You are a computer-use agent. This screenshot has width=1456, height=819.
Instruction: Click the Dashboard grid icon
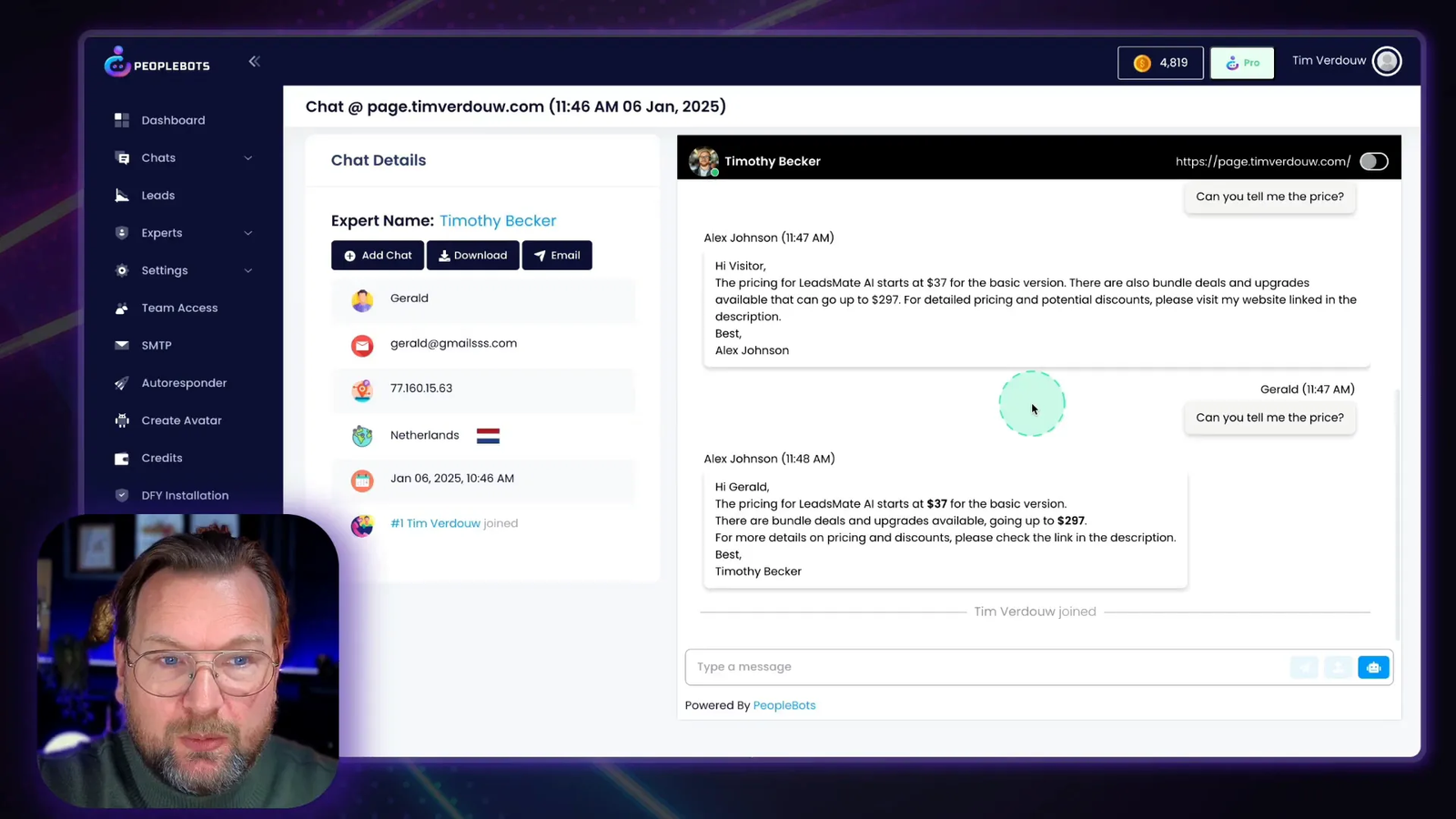(122, 120)
